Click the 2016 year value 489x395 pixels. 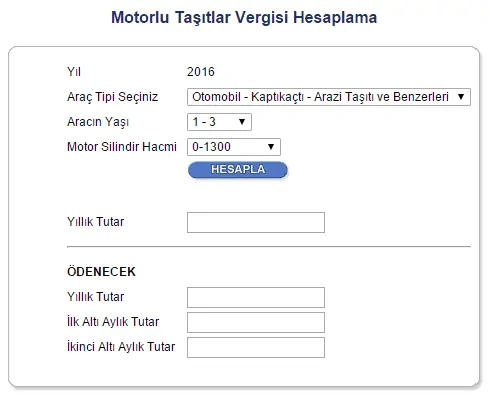[201, 72]
